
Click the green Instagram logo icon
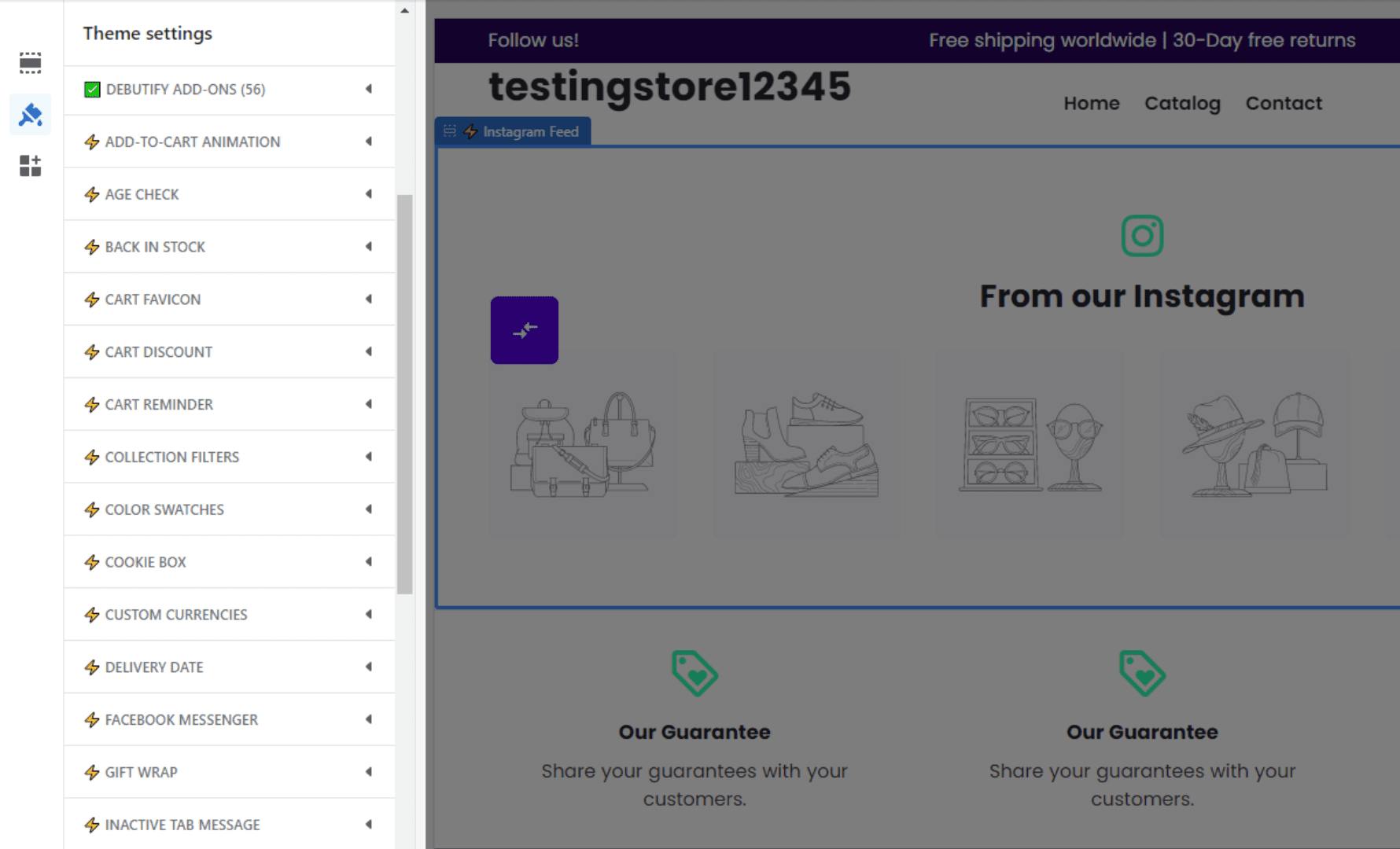(x=1142, y=236)
